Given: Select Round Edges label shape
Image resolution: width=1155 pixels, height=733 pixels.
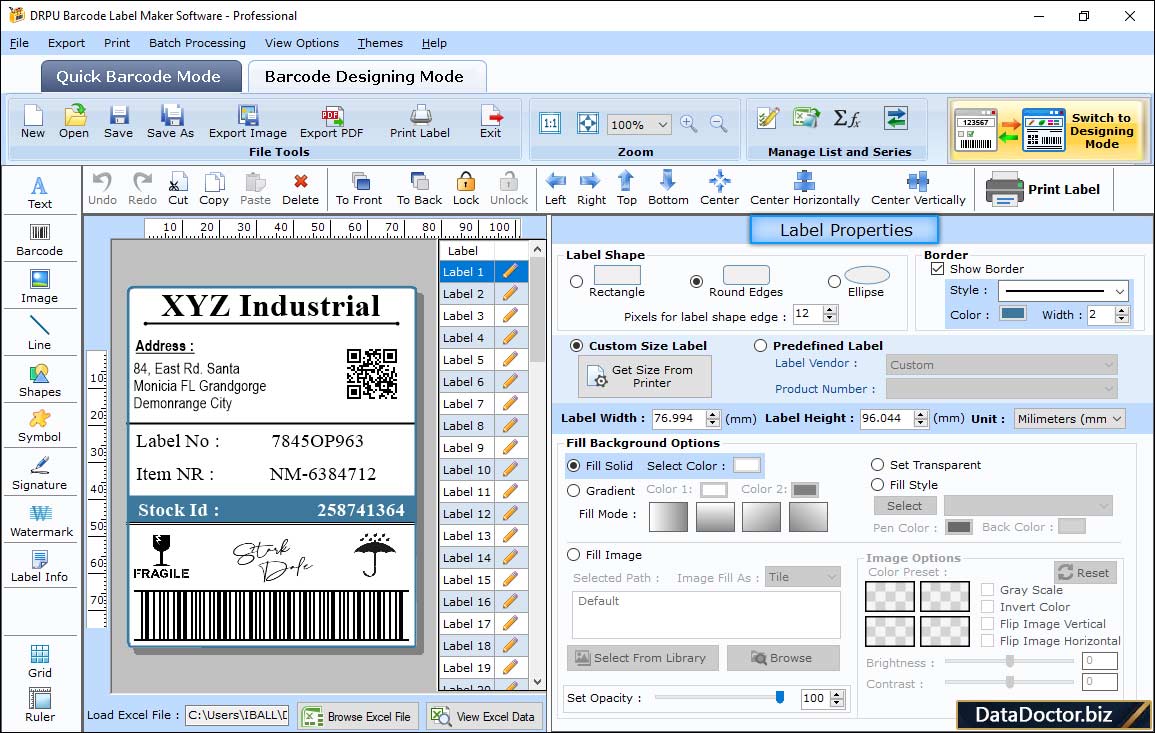Looking at the screenshot, I should [x=696, y=281].
